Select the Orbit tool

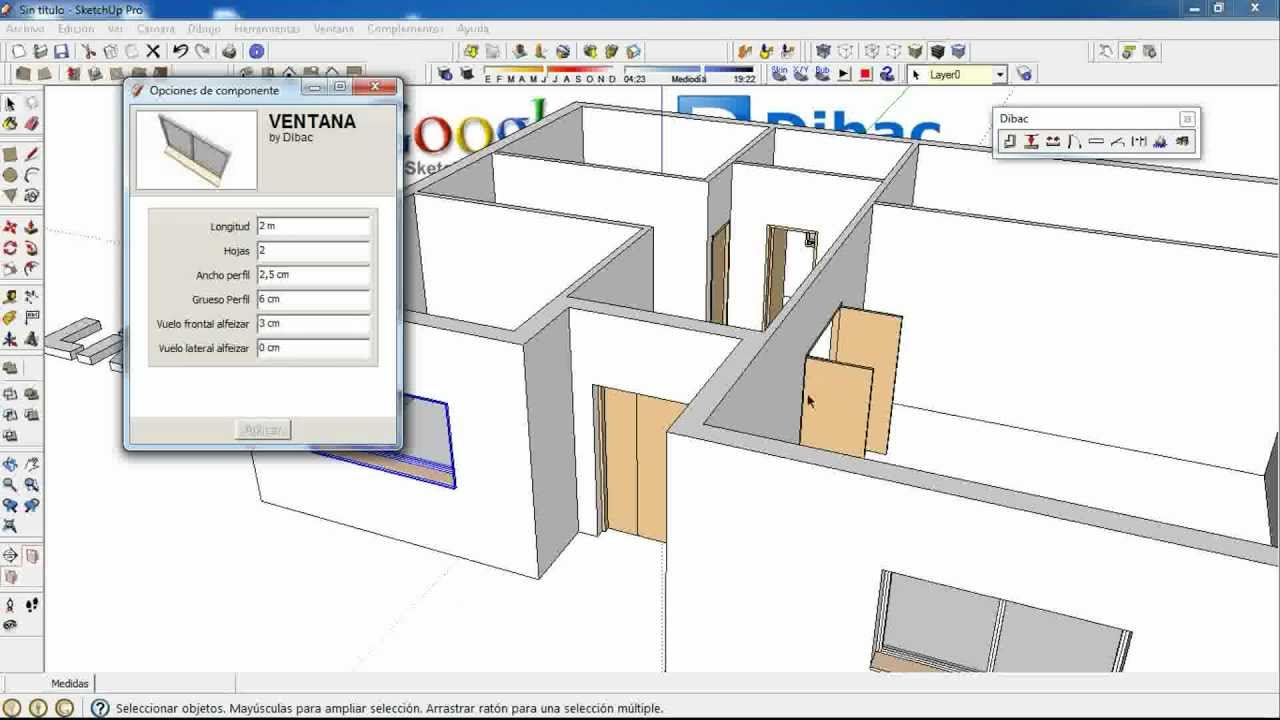coord(10,464)
